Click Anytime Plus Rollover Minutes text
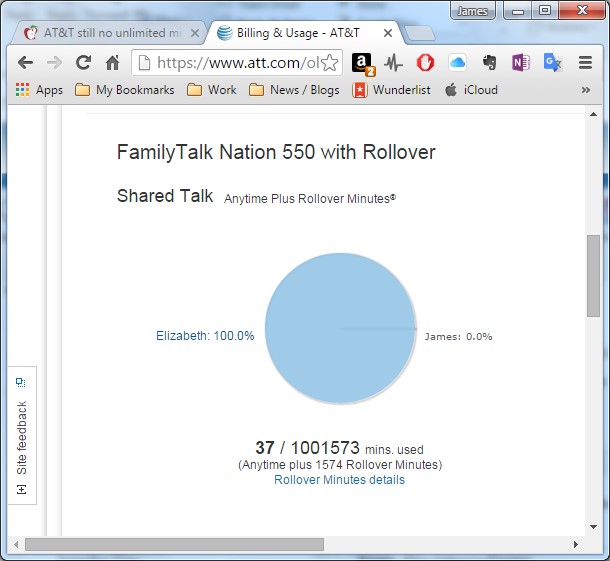610x561 pixels. click(x=310, y=199)
